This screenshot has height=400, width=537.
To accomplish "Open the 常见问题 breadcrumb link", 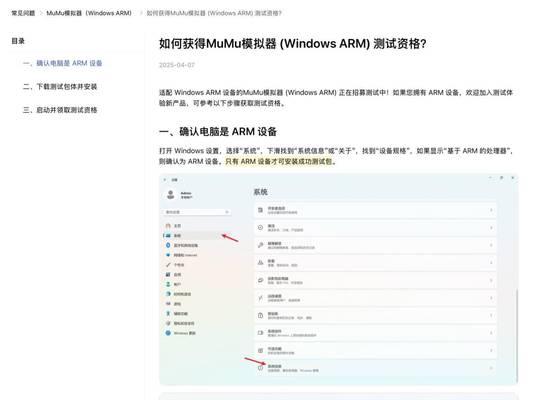I will coord(23,13).
